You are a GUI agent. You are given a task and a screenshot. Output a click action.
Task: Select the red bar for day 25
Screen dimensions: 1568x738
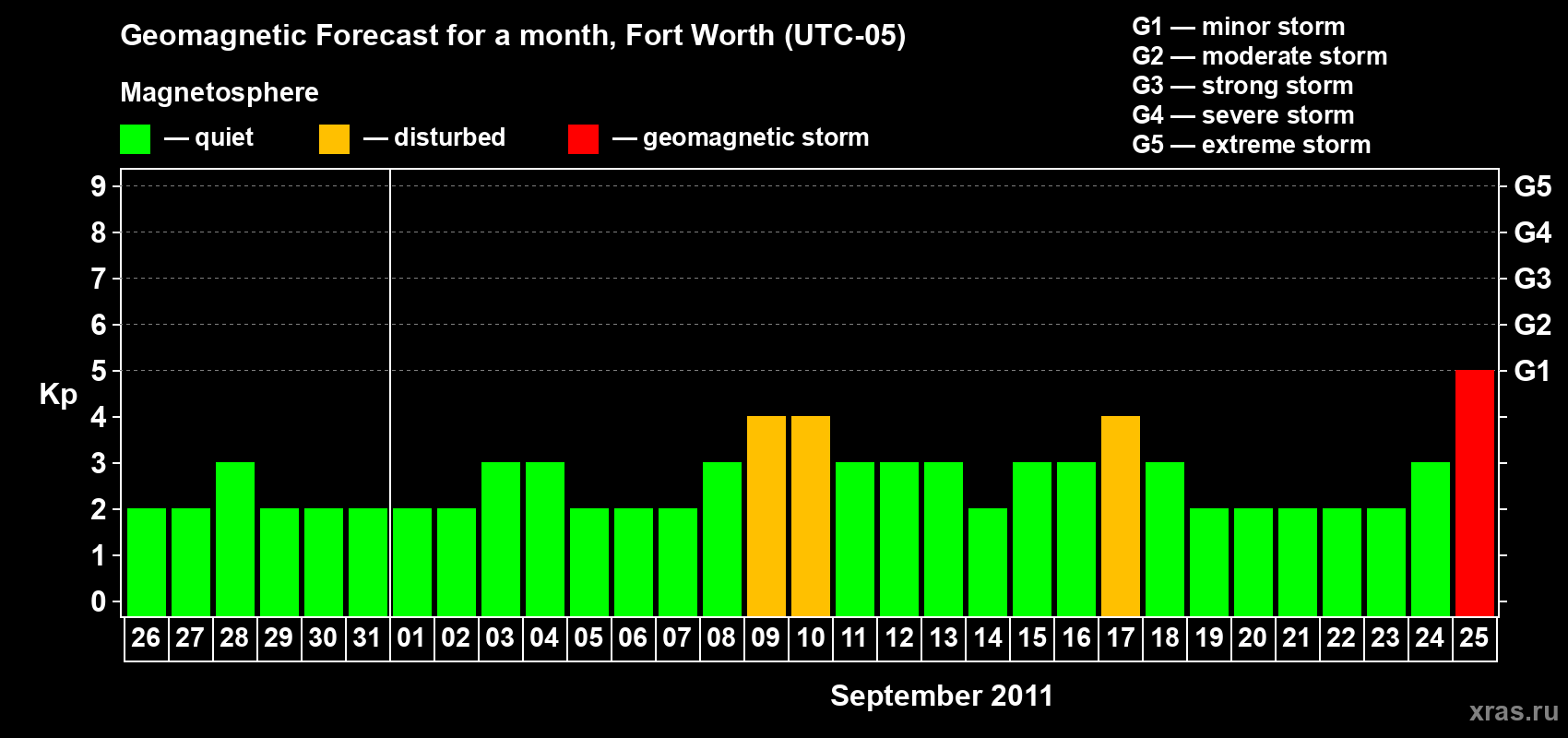[x=1474, y=493]
